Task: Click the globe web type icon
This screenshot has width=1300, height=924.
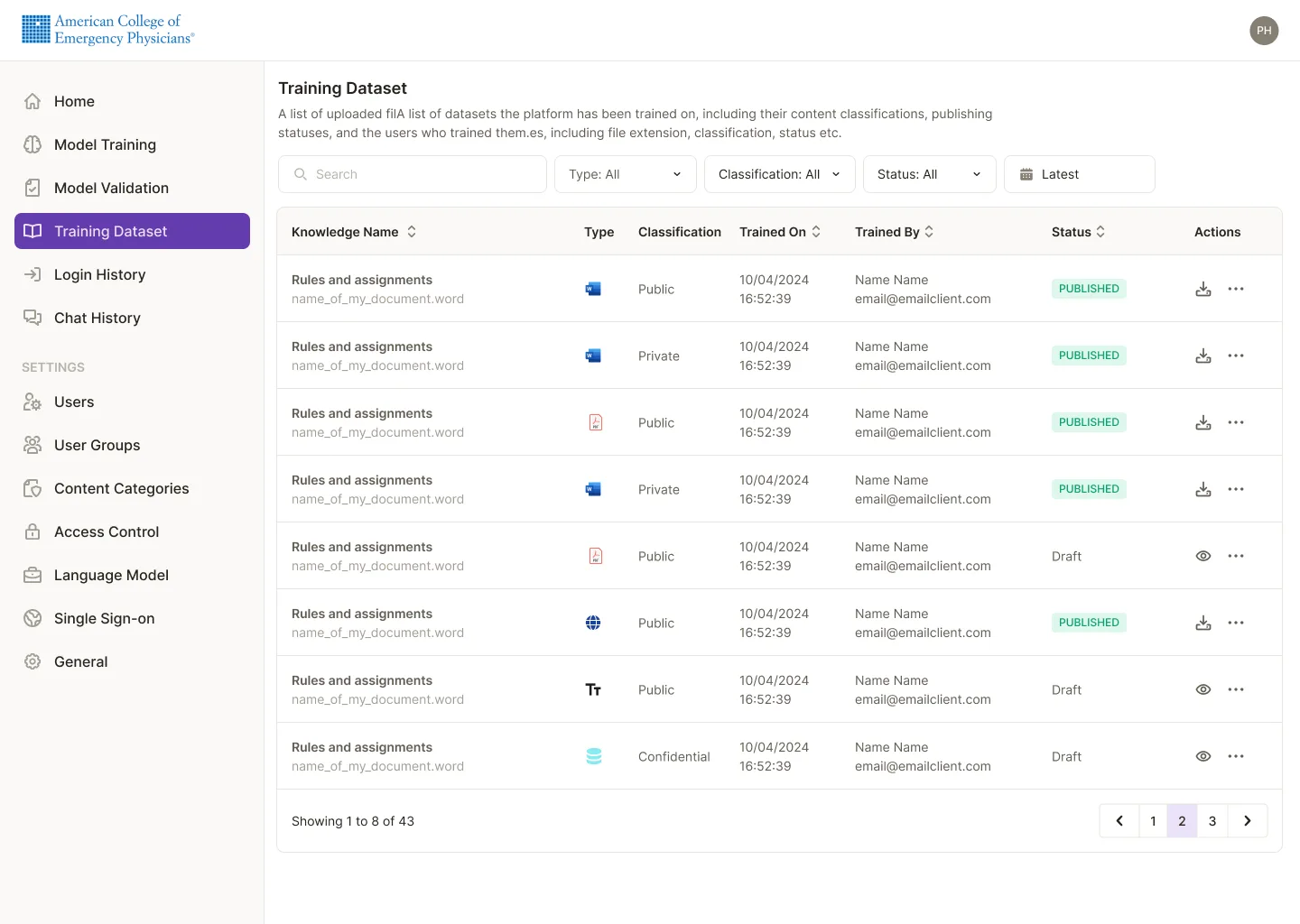Action: point(593,623)
